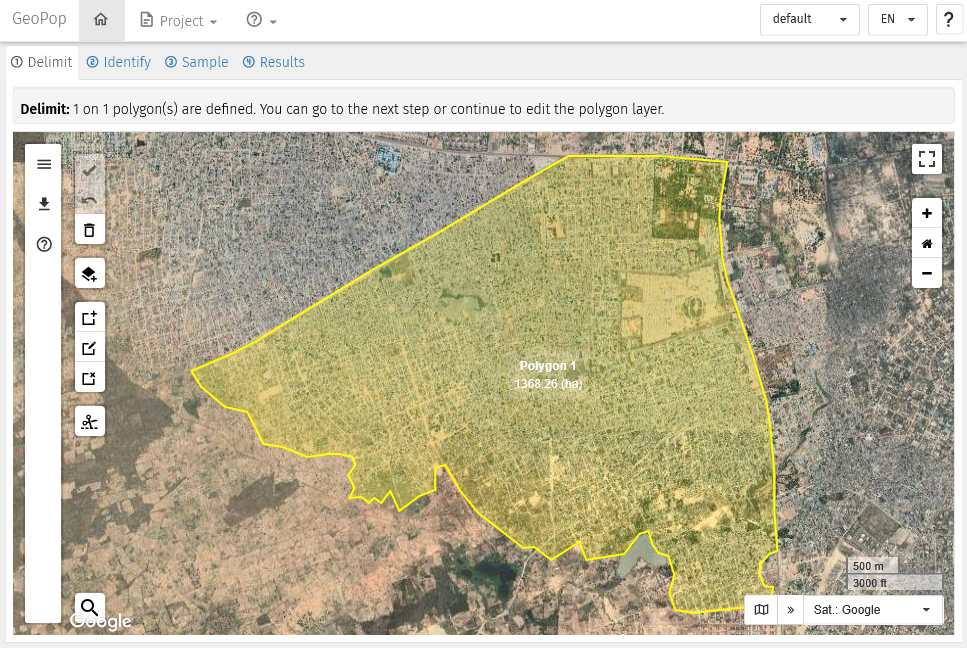Open the EN language dropdown
This screenshot has height=649, width=967.
coord(897,20)
